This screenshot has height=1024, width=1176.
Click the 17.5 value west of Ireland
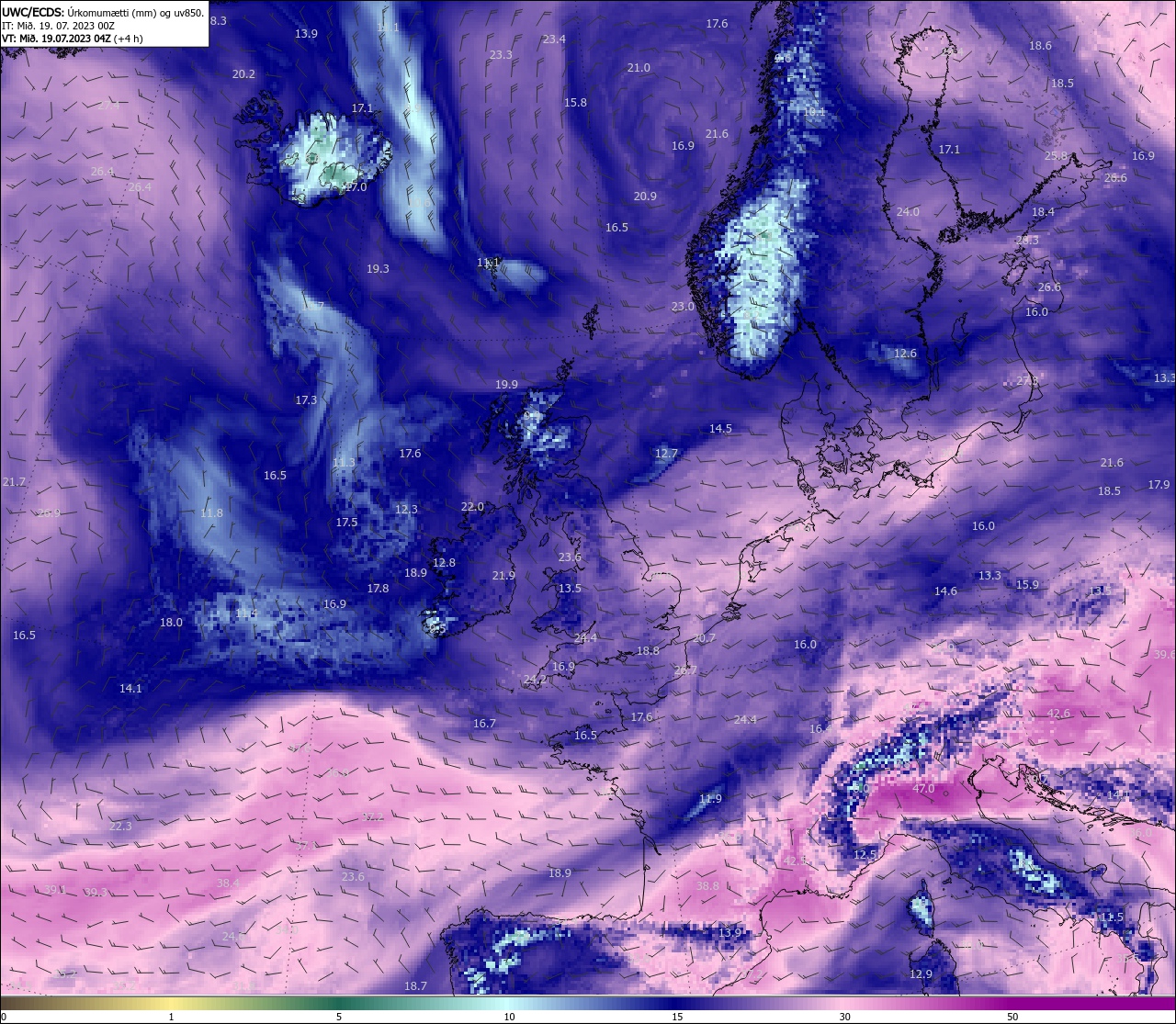tap(346, 522)
